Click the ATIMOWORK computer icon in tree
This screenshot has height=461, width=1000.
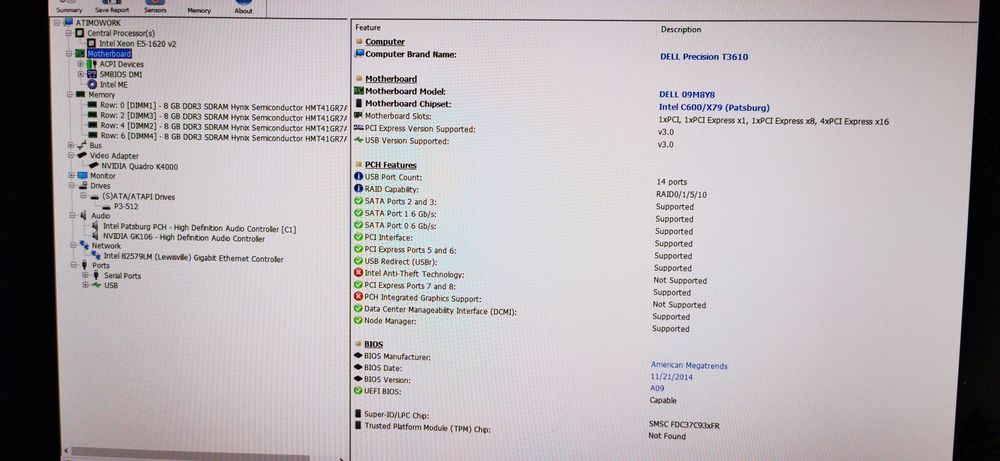pos(69,23)
